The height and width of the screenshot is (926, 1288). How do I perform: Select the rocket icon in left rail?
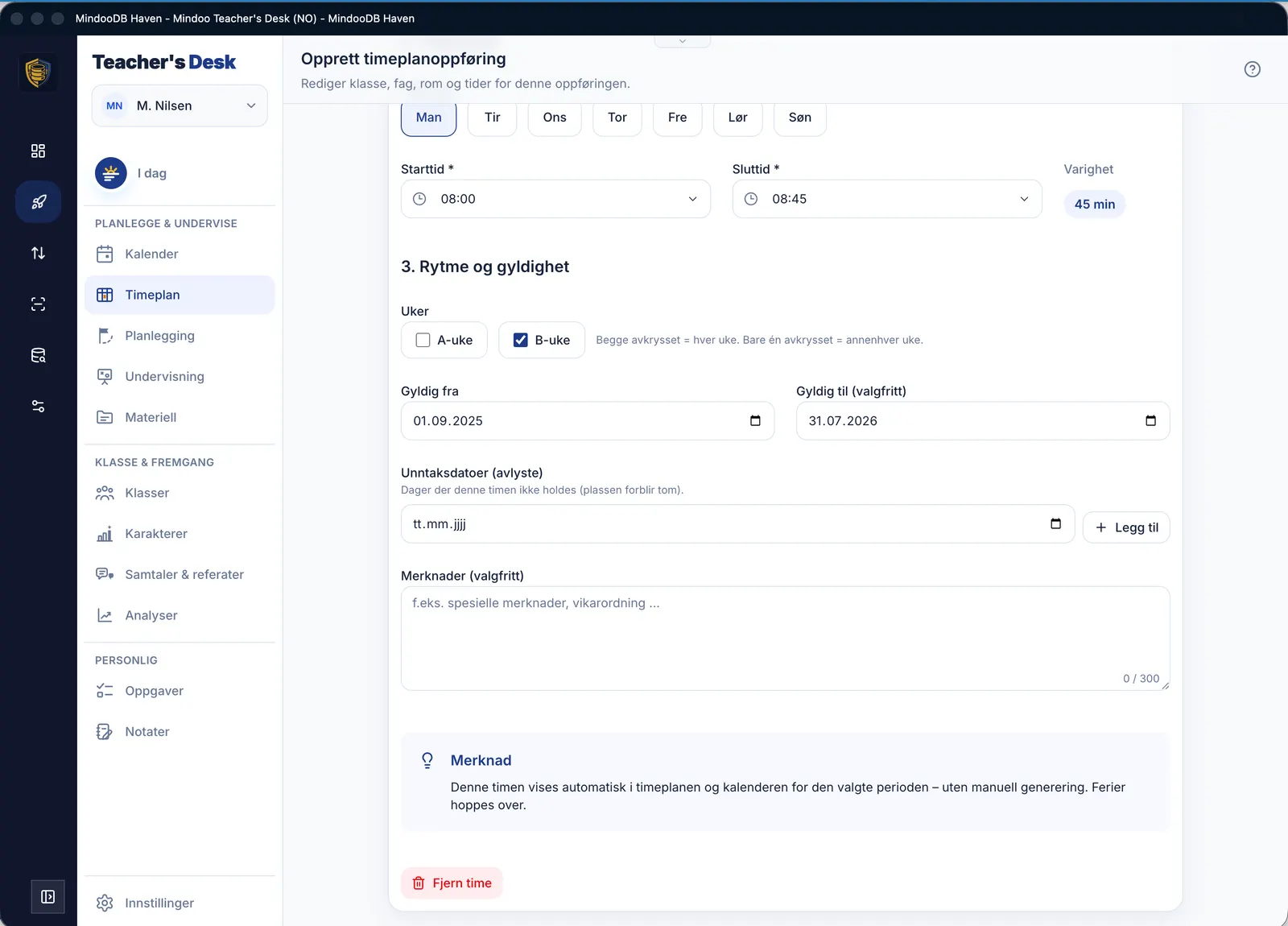(x=38, y=202)
